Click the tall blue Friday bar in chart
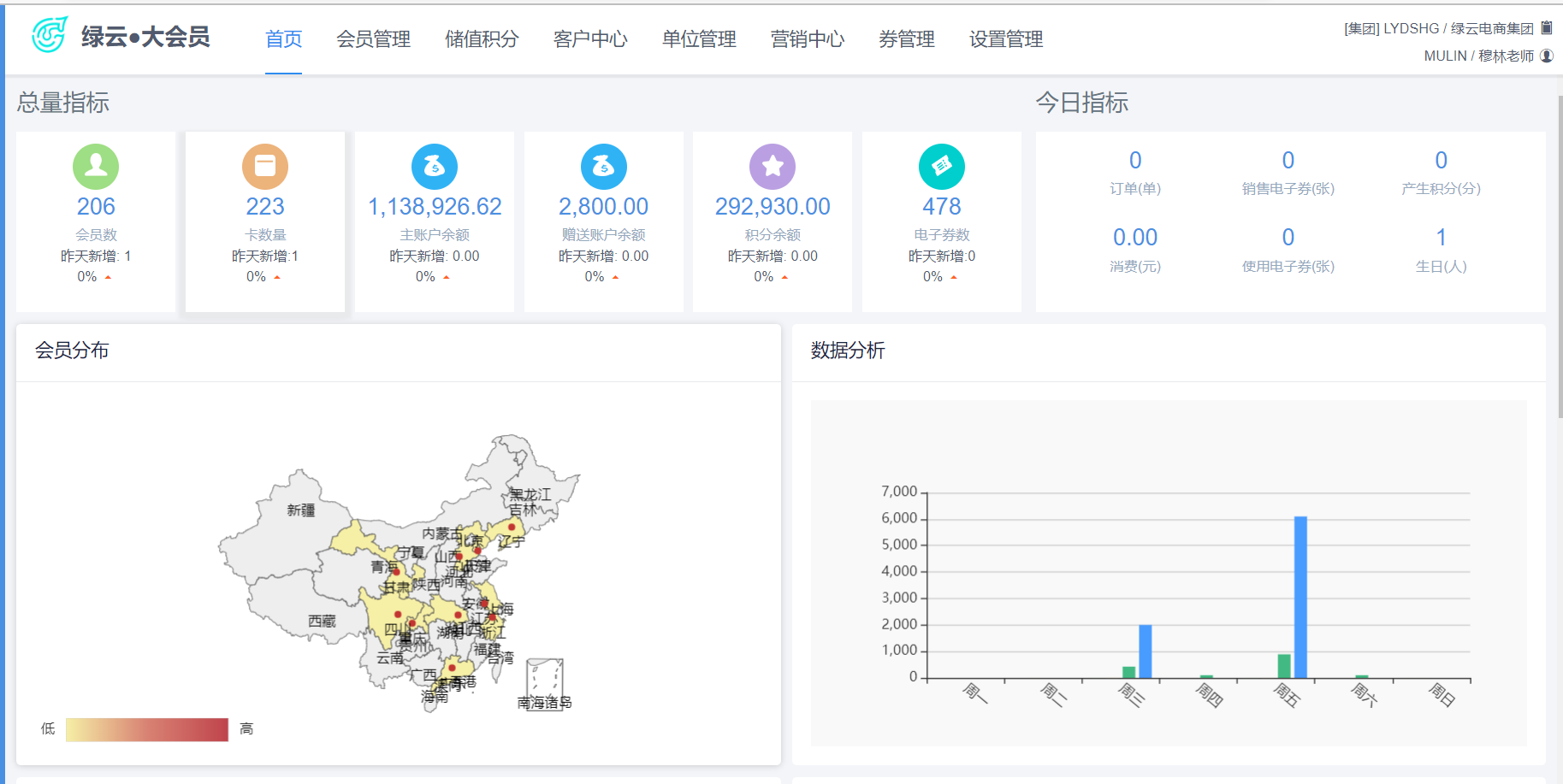 click(1300, 597)
